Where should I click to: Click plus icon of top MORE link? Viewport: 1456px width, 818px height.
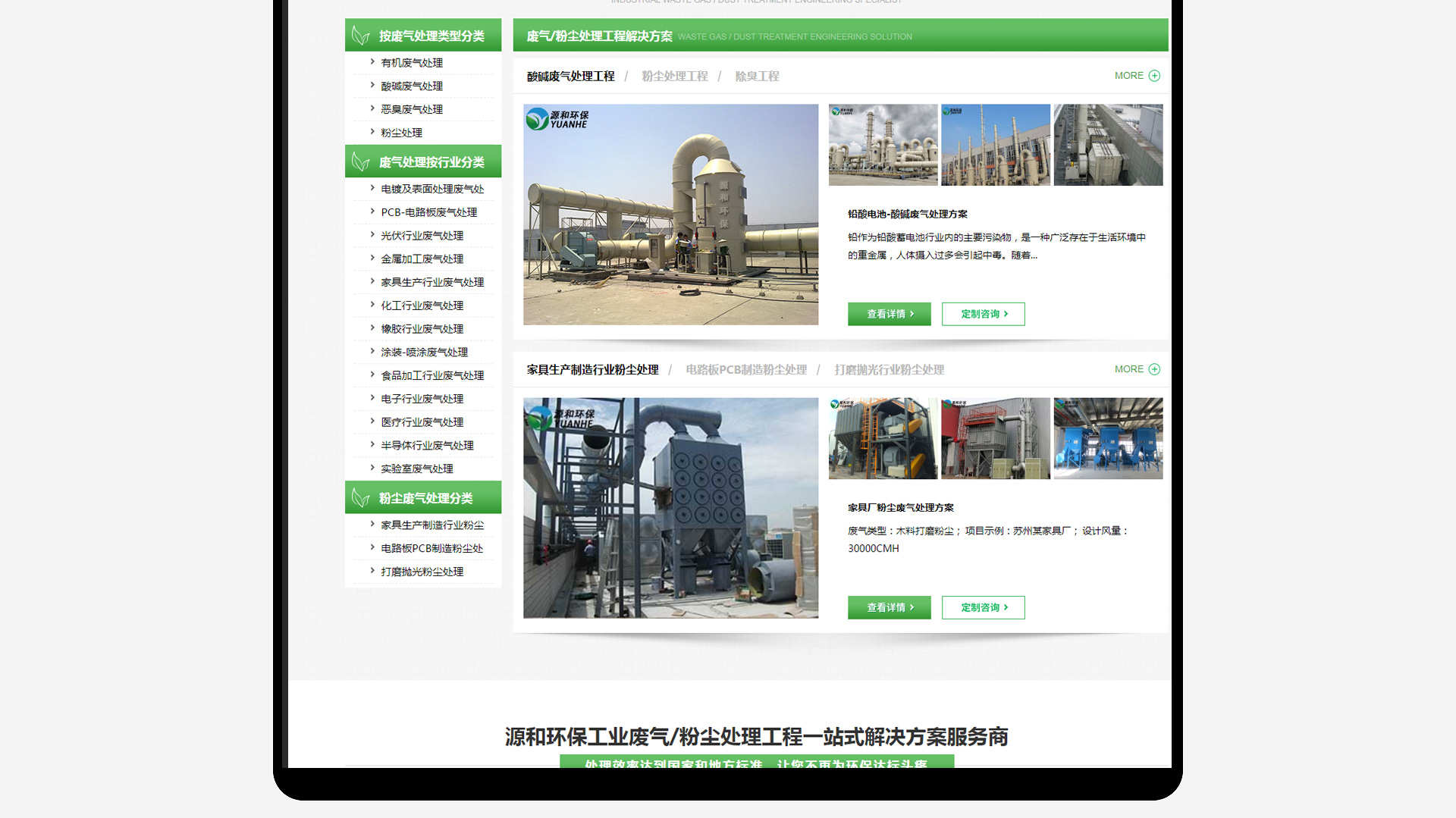coord(1154,76)
